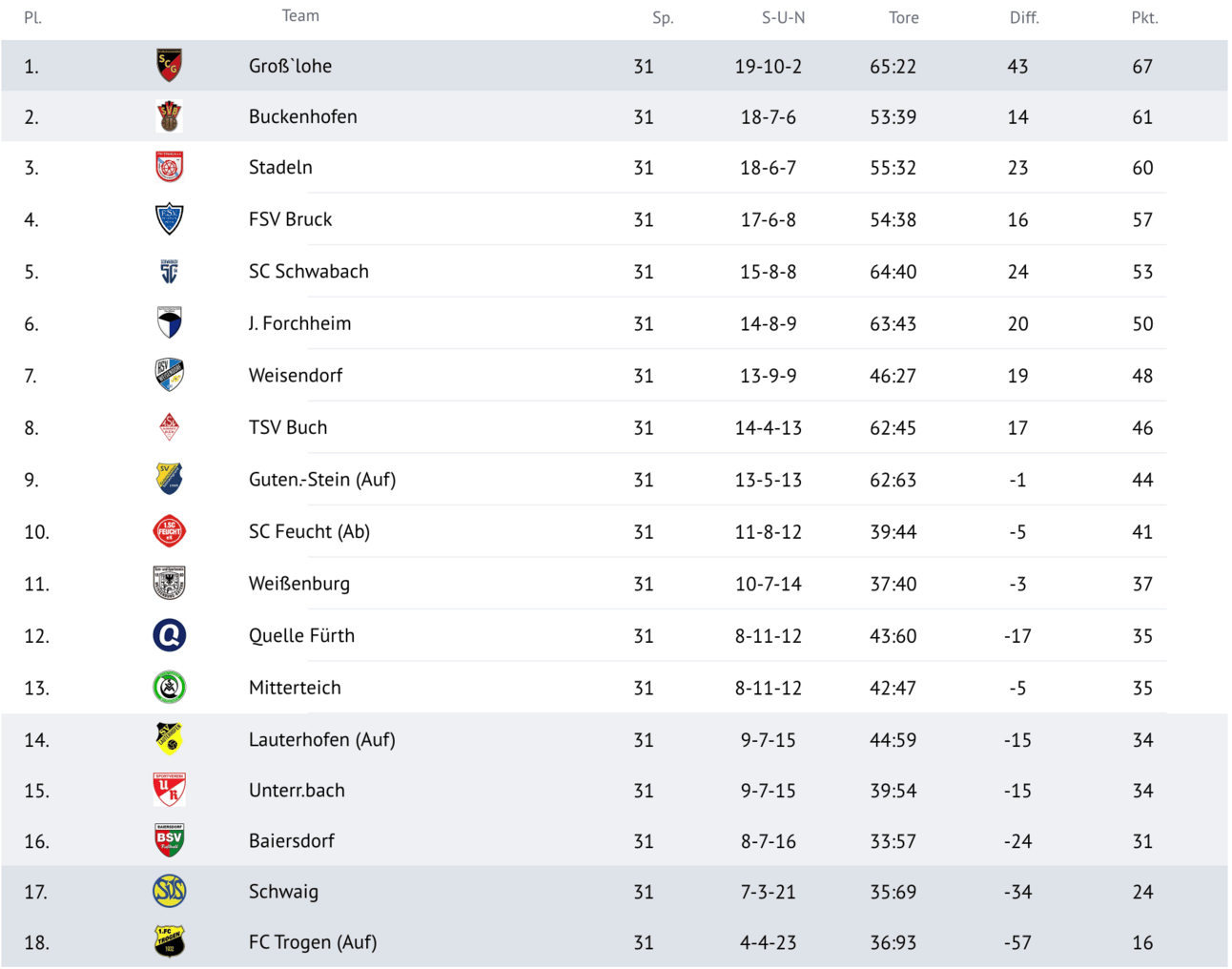Screen dimensions: 1232x969
Task: Click the S-U-N column header
Action: (783, 17)
